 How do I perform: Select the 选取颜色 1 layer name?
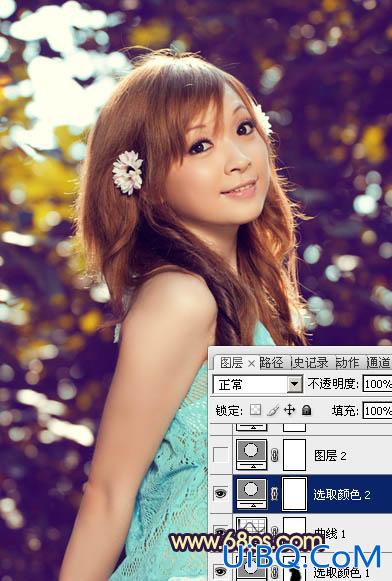342,572
